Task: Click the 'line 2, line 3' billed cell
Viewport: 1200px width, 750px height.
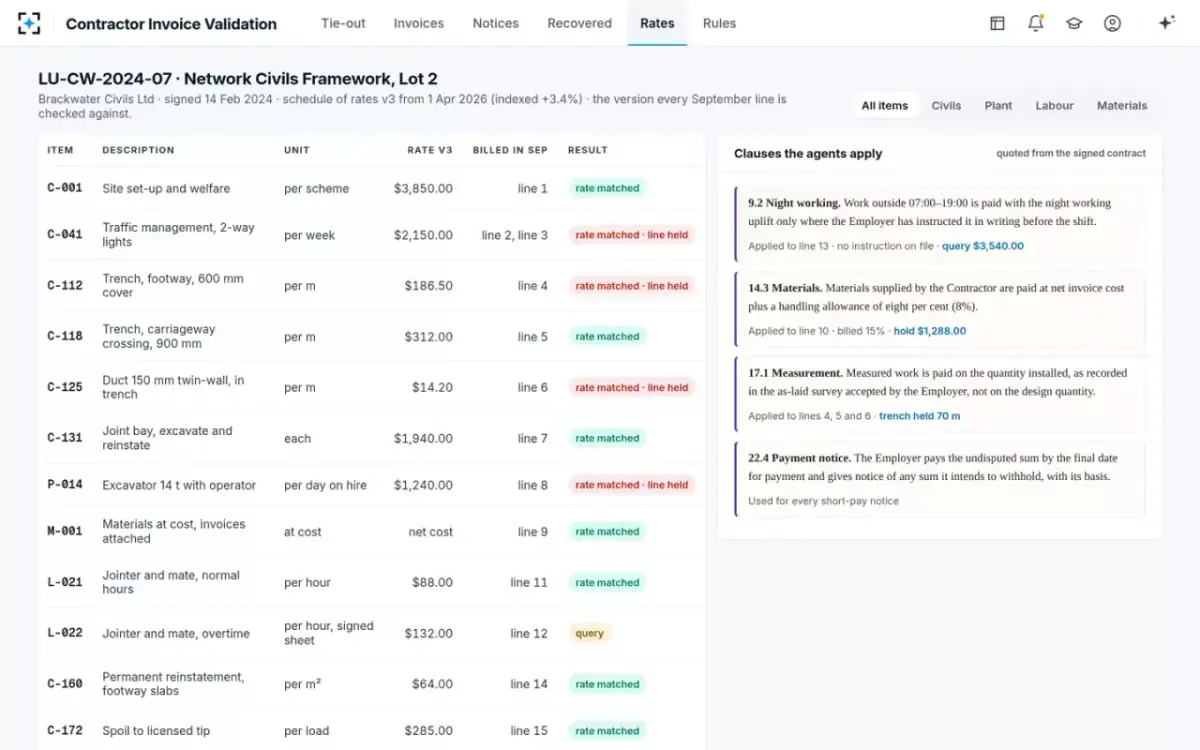Action: click(x=515, y=235)
